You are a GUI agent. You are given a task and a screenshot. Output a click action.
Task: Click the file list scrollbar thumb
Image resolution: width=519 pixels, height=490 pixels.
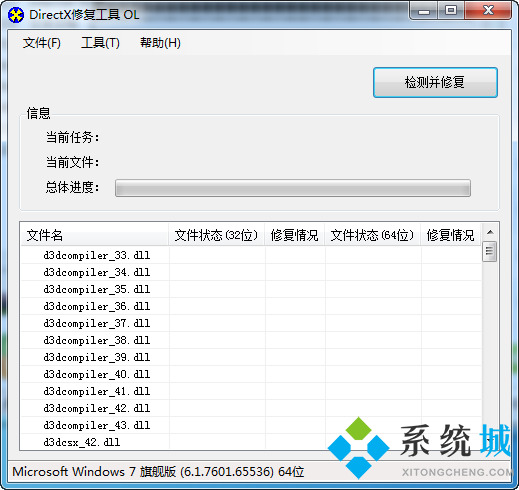click(x=489, y=251)
